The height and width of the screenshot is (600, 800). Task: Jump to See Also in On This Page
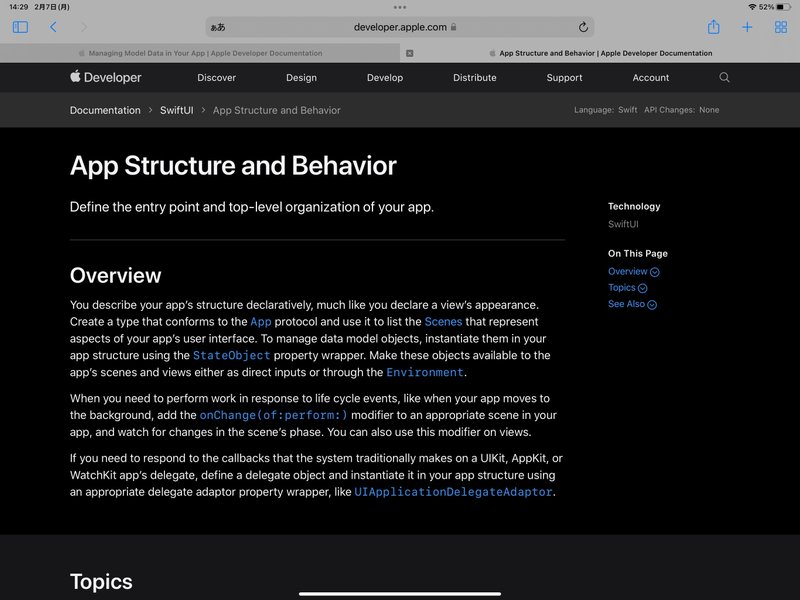[x=632, y=304]
